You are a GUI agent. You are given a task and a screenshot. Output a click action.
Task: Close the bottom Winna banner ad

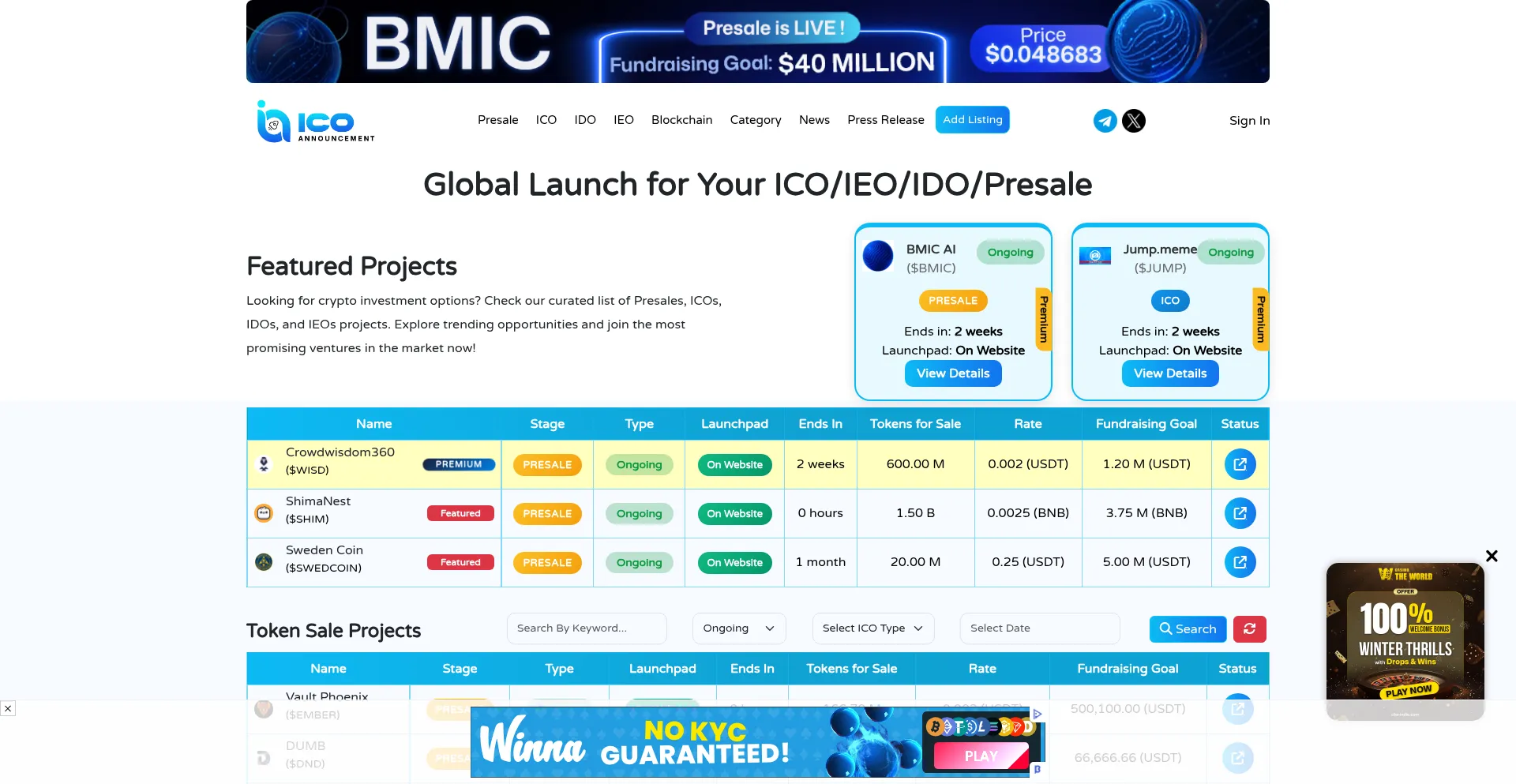[x=8, y=708]
